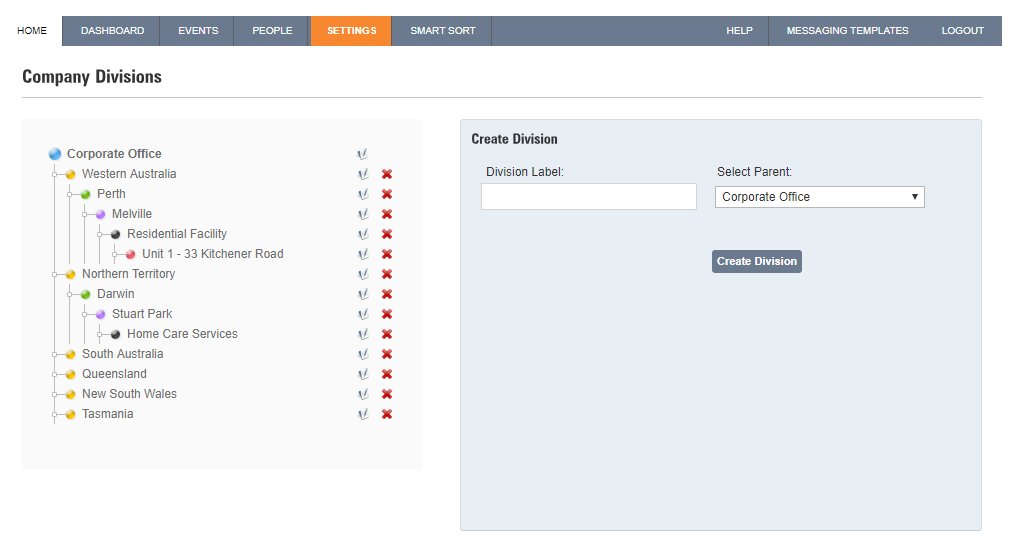Select Darwin in the division tree
Screen dimensions: 1010x548
coord(116,294)
